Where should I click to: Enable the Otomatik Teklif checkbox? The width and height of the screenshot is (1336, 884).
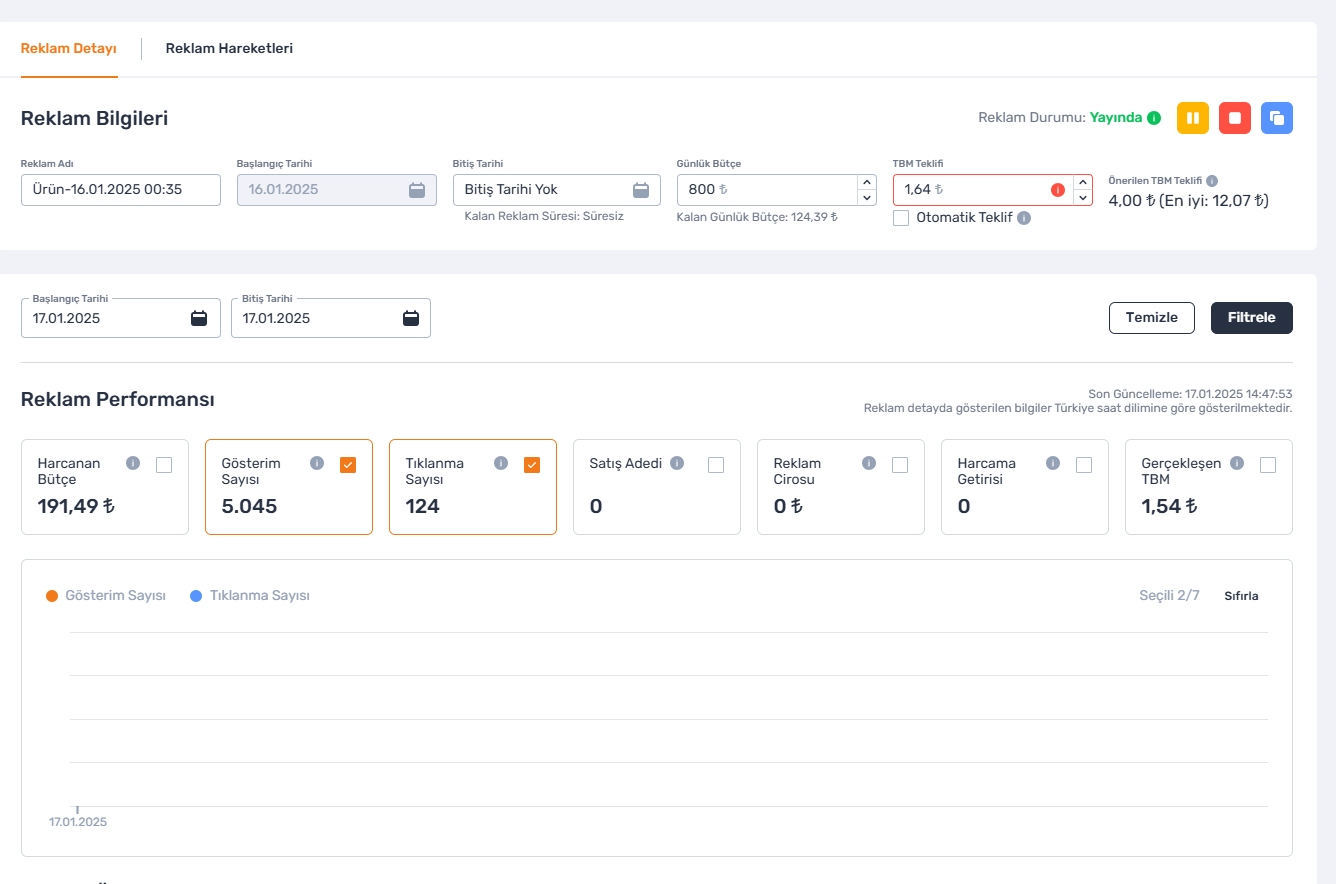(x=901, y=218)
